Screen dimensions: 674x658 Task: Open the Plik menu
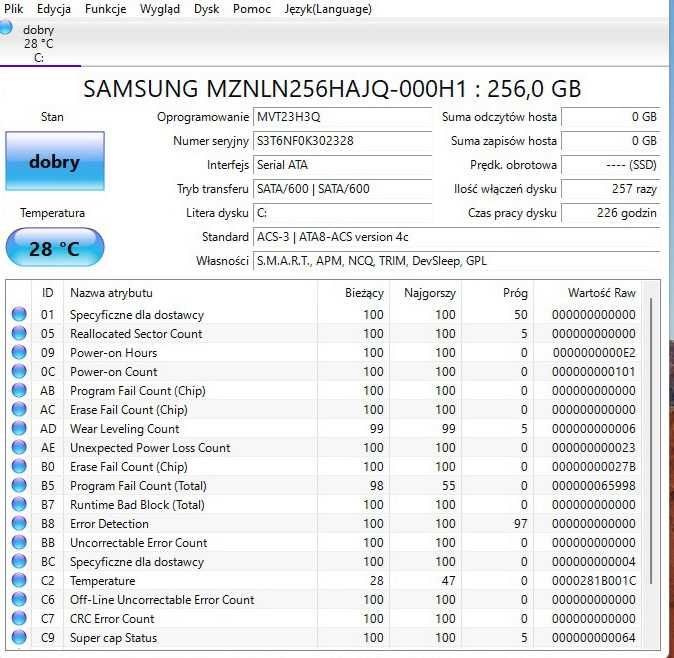13,9
